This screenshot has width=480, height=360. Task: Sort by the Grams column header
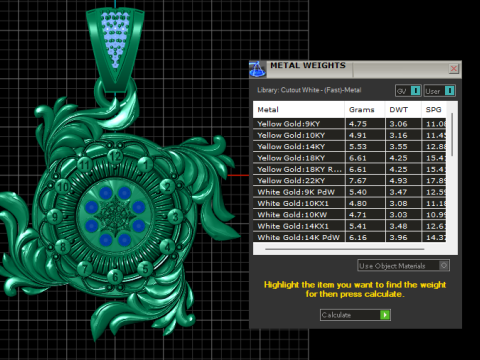pyautogui.click(x=365, y=110)
